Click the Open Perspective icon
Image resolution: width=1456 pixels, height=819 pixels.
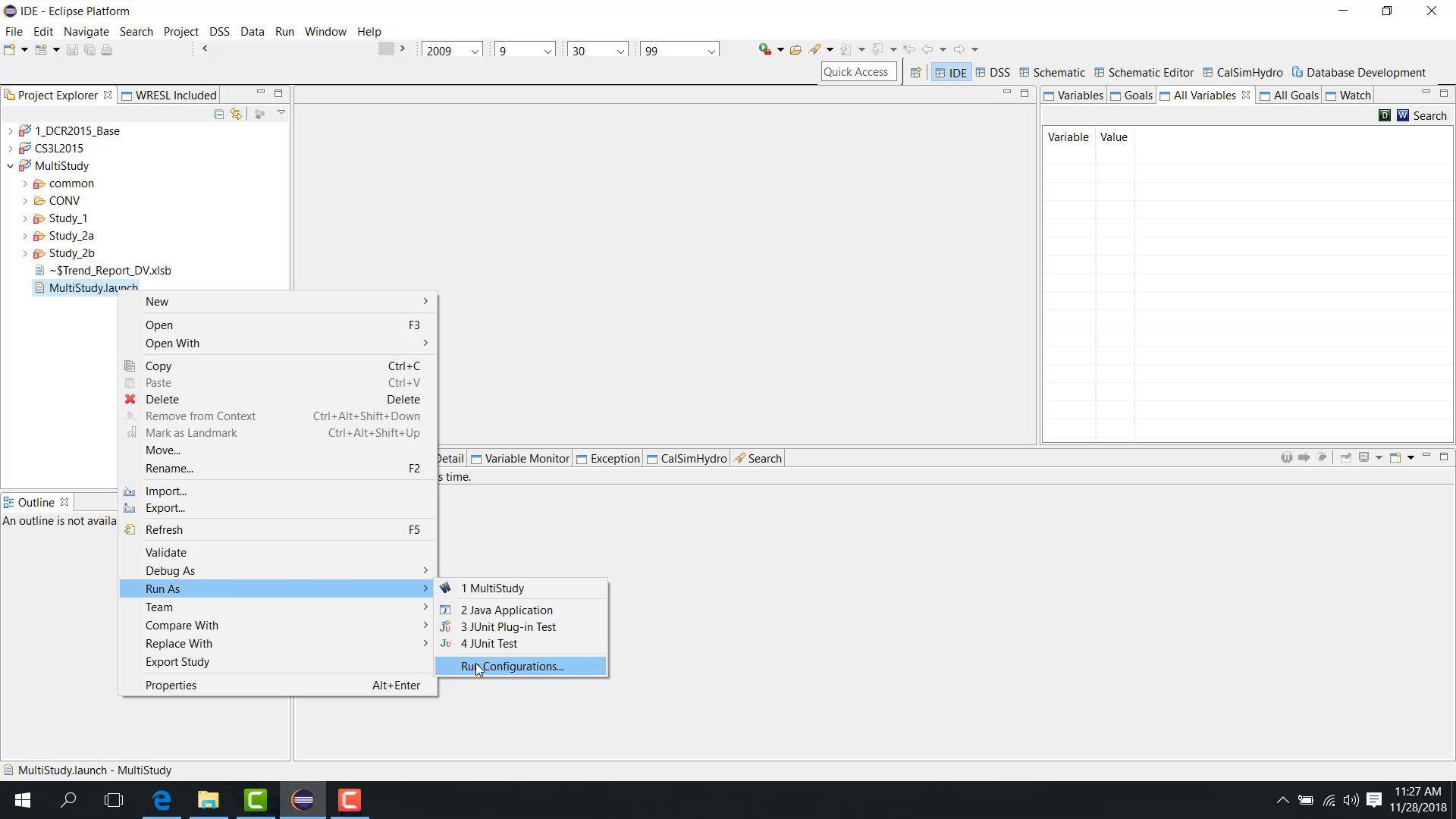(x=915, y=73)
